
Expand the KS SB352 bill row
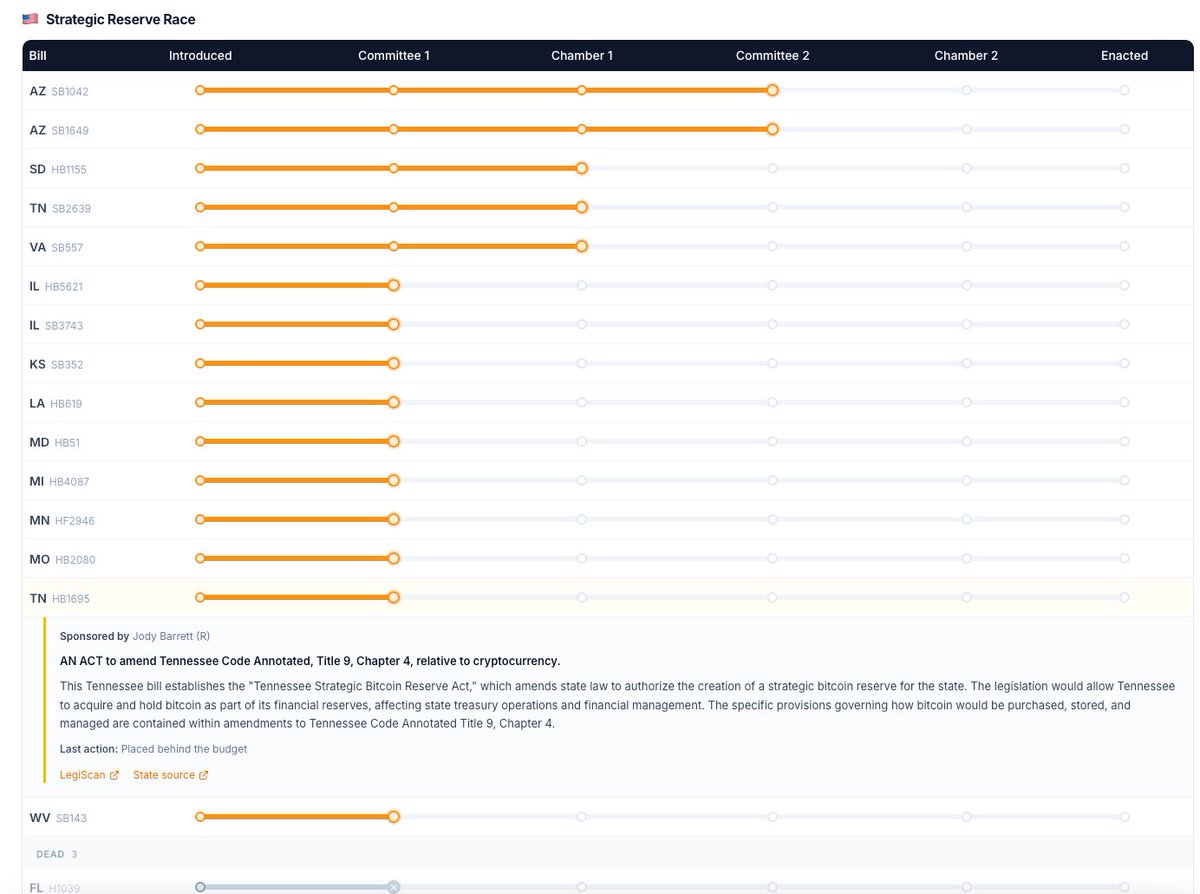608,364
